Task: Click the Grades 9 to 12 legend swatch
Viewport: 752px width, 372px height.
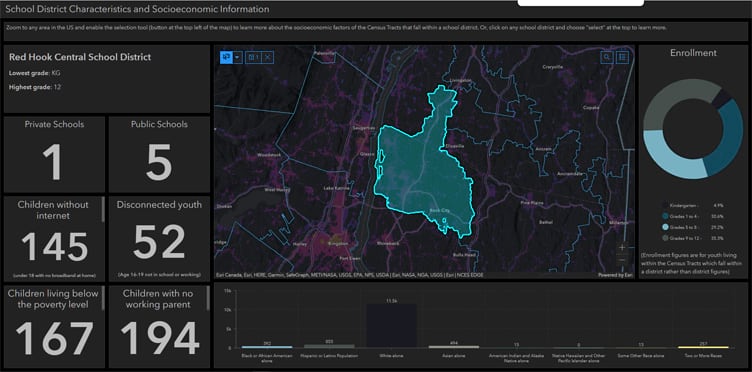Action: (x=665, y=238)
